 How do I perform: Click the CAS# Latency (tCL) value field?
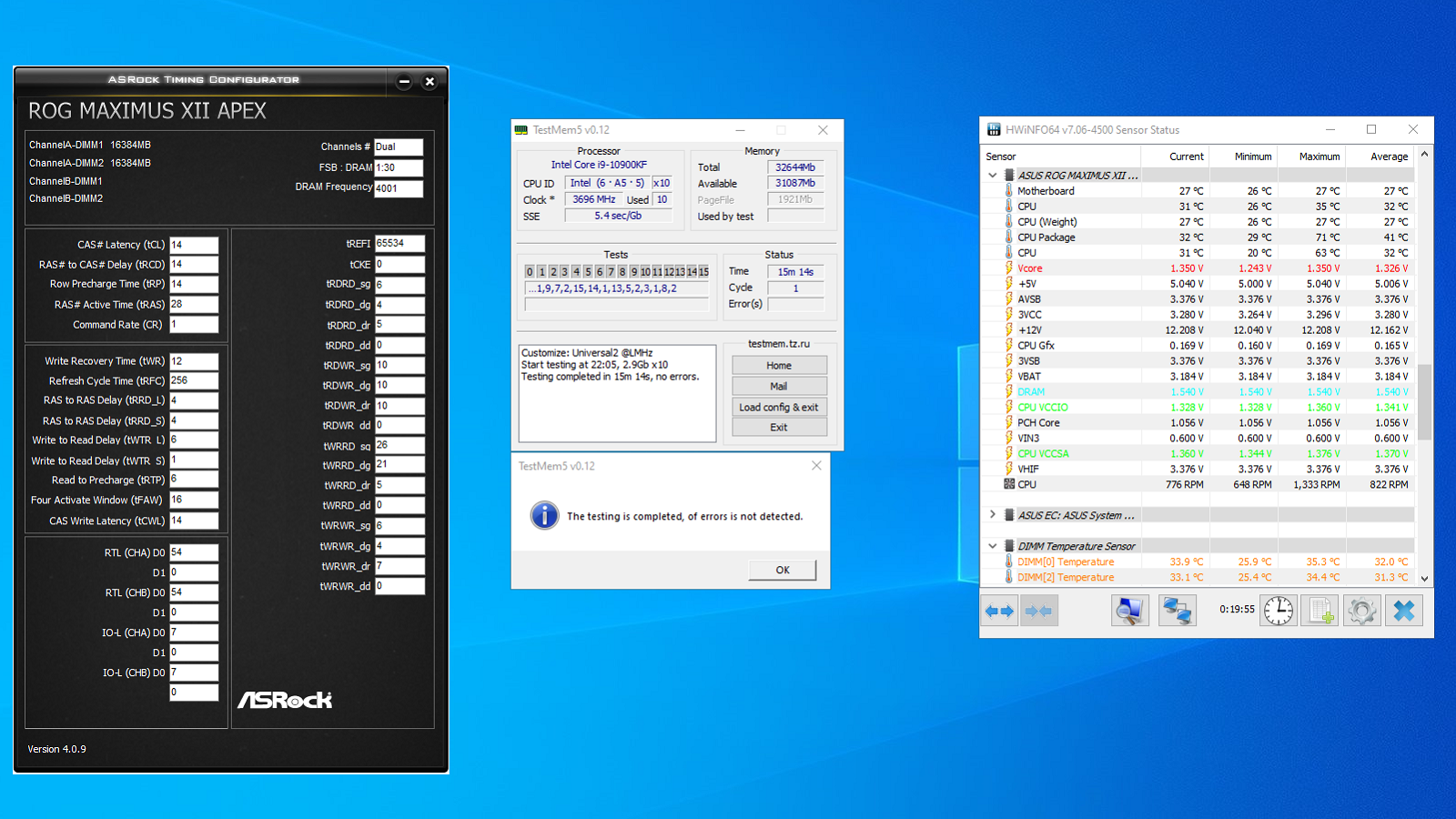pos(194,245)
